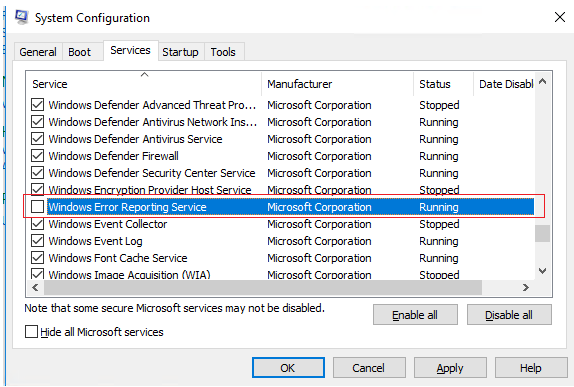The height and width of the screenshot is (387, 574).
Task: Check the Windows Error Reporting Service checkbox
Action: [37, 207]
